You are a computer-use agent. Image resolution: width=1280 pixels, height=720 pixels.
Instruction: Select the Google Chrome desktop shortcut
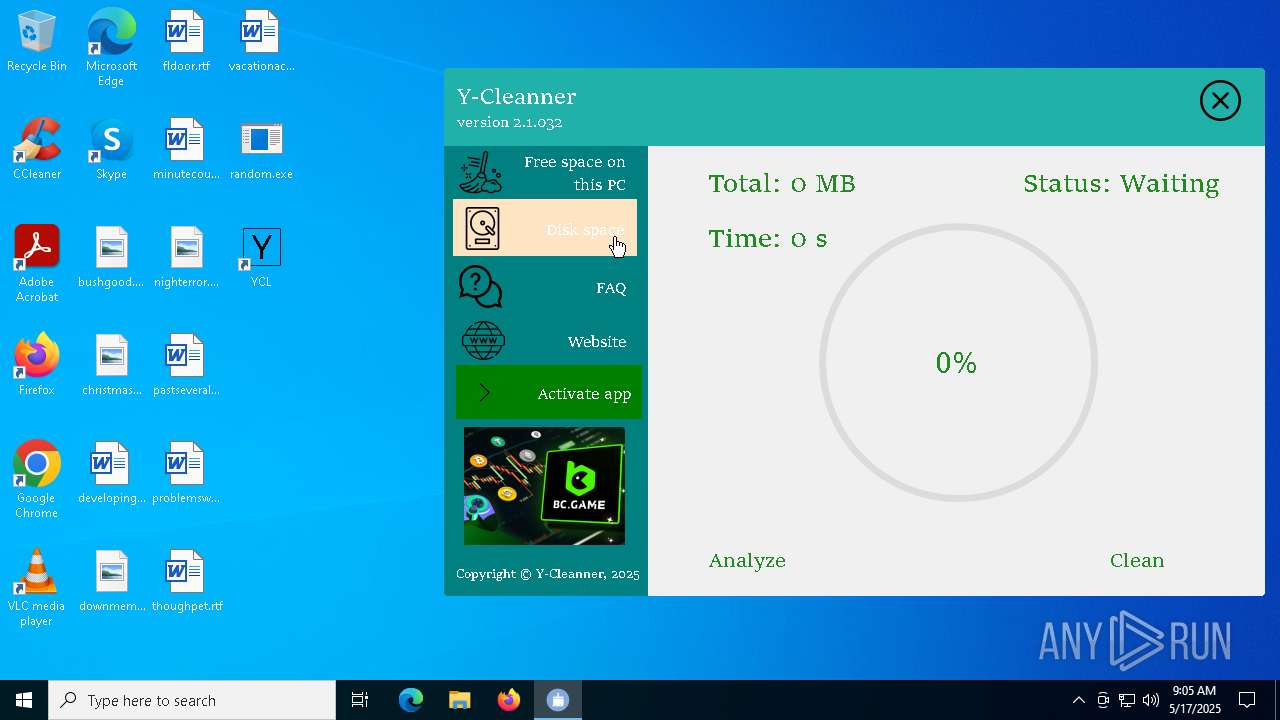pos(37,480)
